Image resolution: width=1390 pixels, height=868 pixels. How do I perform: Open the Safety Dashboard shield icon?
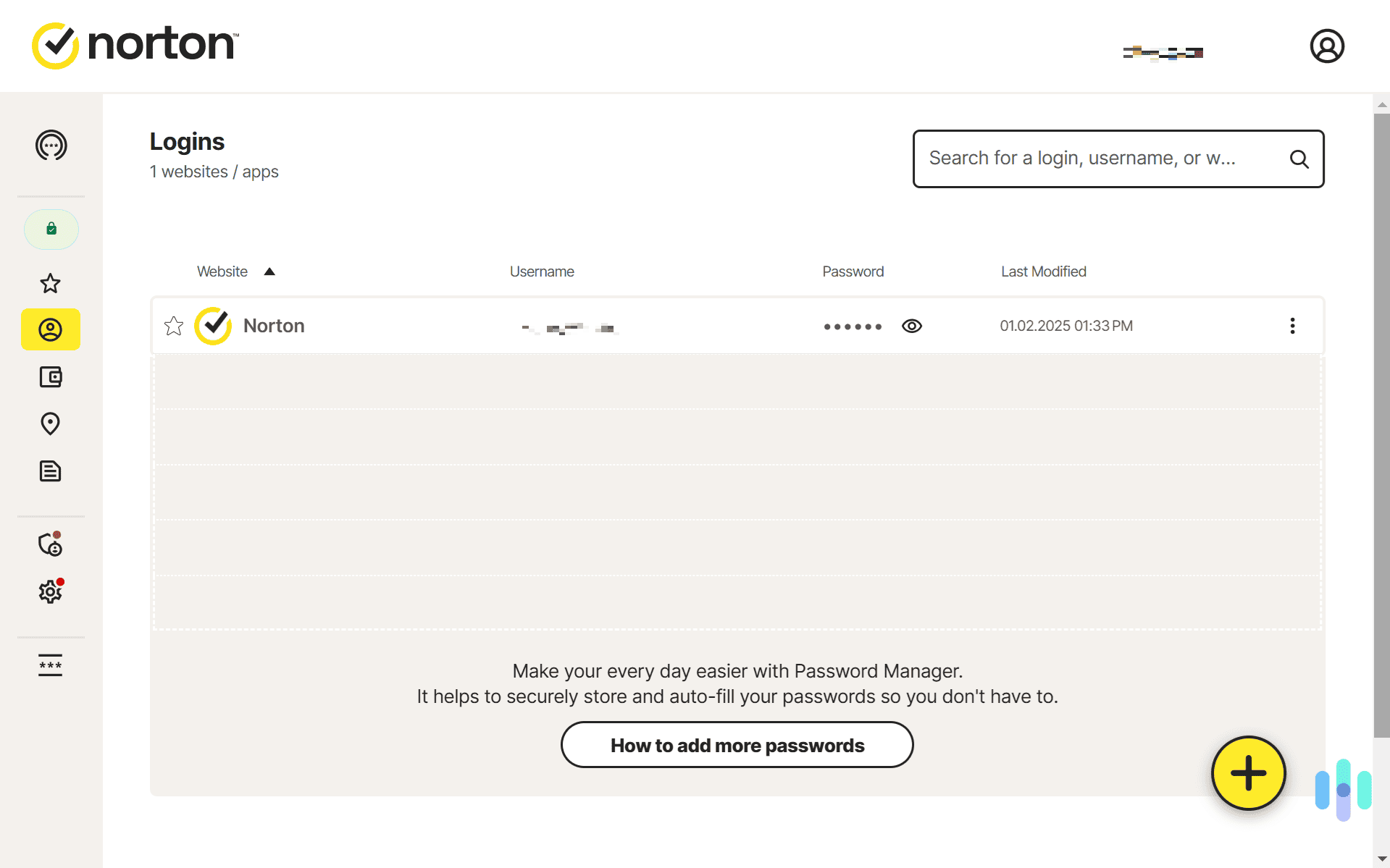pos(50,544)
